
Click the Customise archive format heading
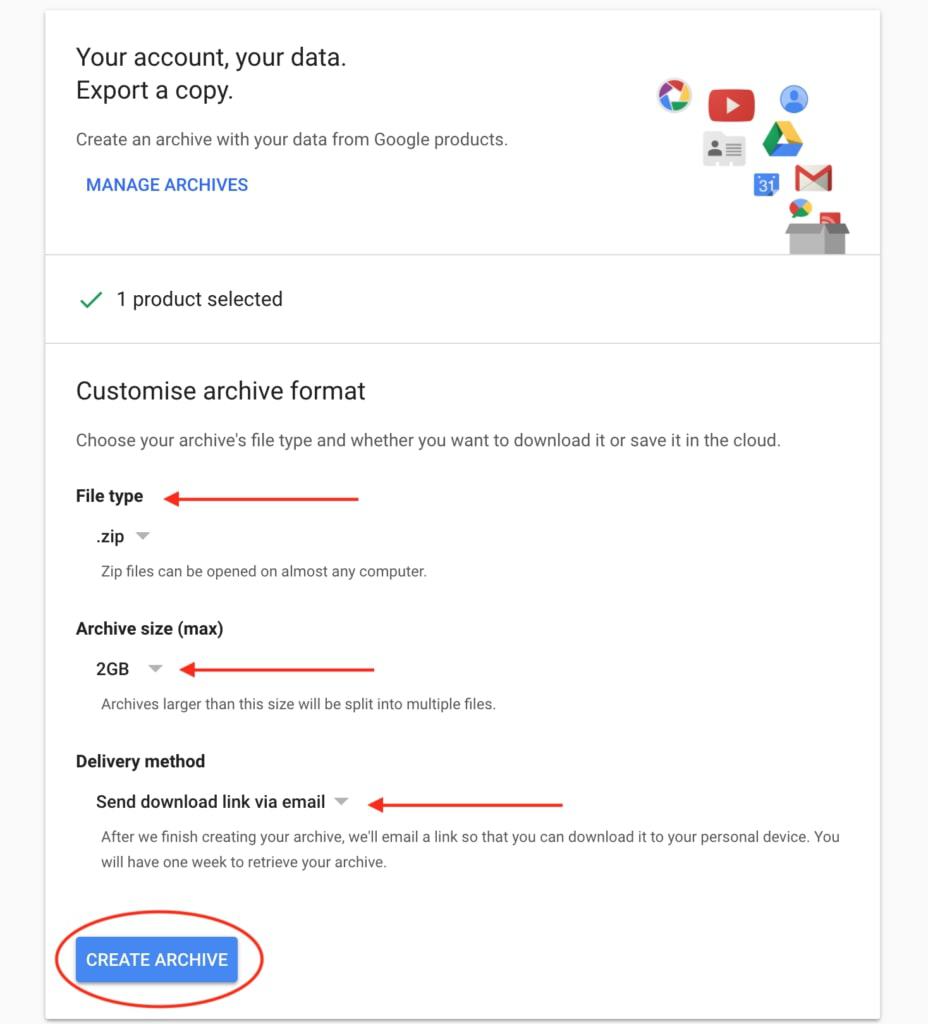221,391
